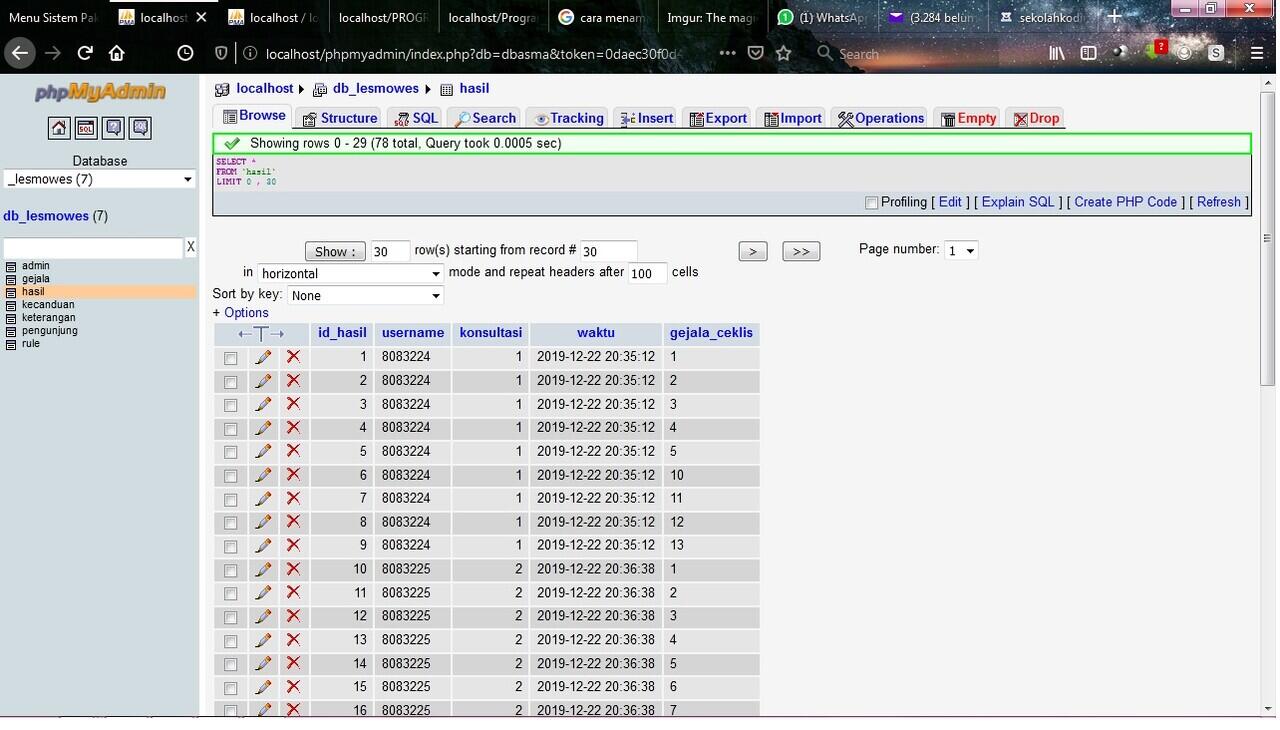1280x730 pixels.
Task: Open Firefox hamburger menu
Action: click(1258, 53)
